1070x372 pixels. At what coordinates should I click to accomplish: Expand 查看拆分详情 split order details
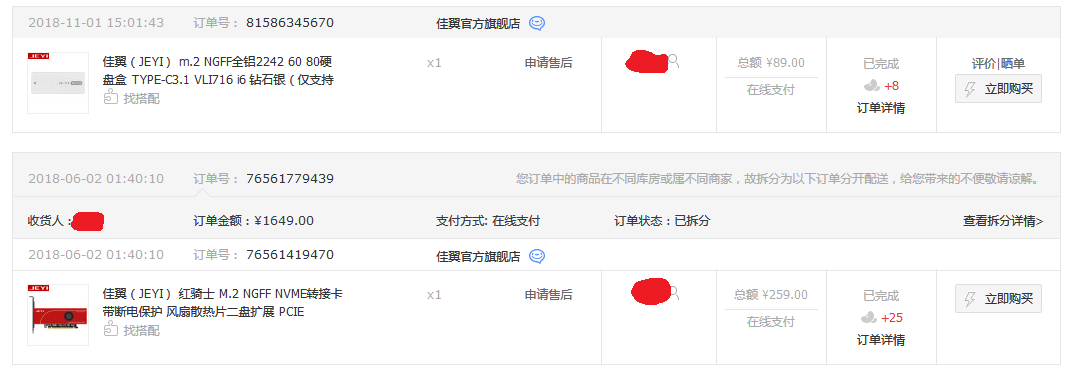tap(1002, 221)
